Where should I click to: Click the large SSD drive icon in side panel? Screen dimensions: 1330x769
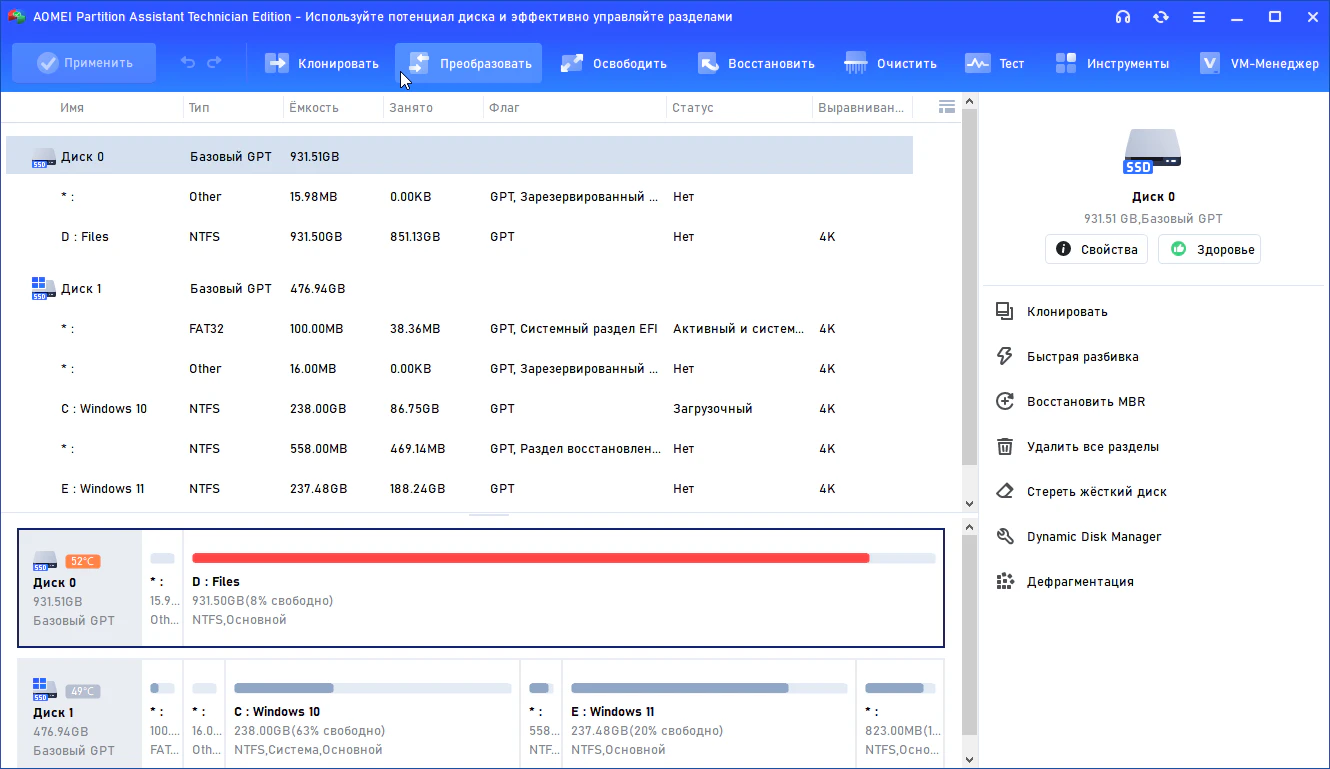tap(1153, 152)
